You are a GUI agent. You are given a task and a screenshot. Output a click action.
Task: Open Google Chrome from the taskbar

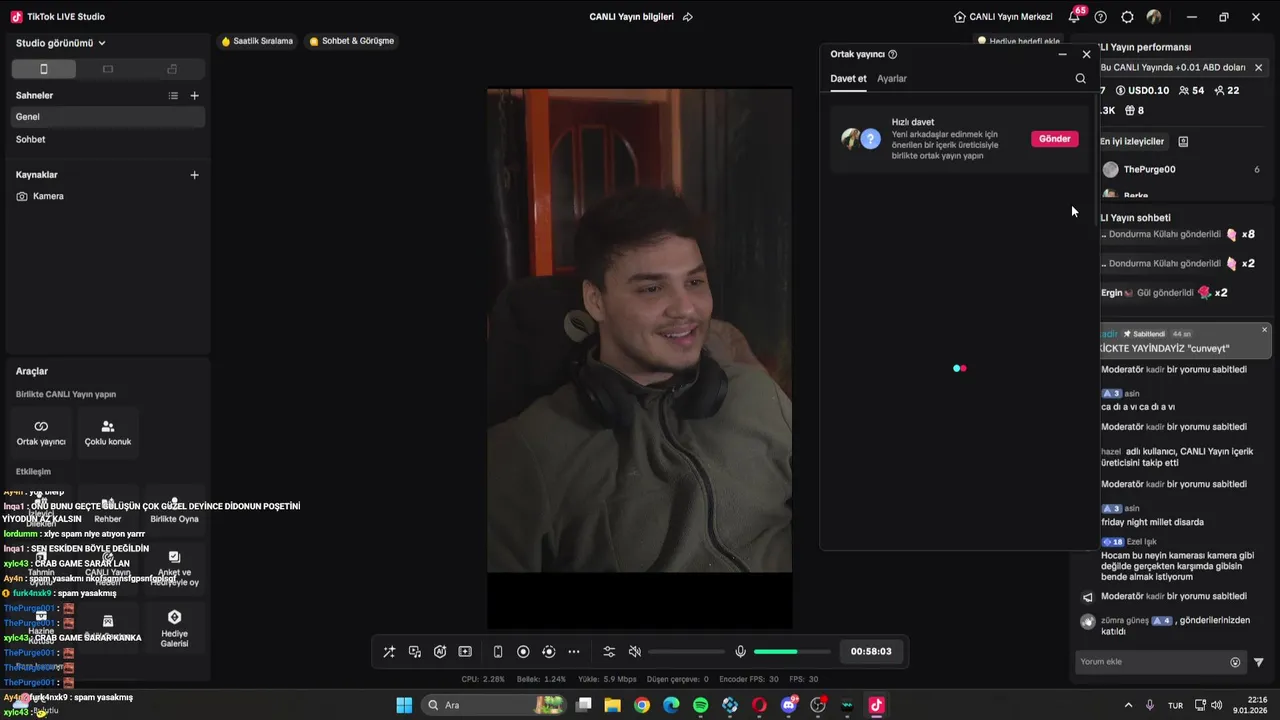click(x=642, y=705)
